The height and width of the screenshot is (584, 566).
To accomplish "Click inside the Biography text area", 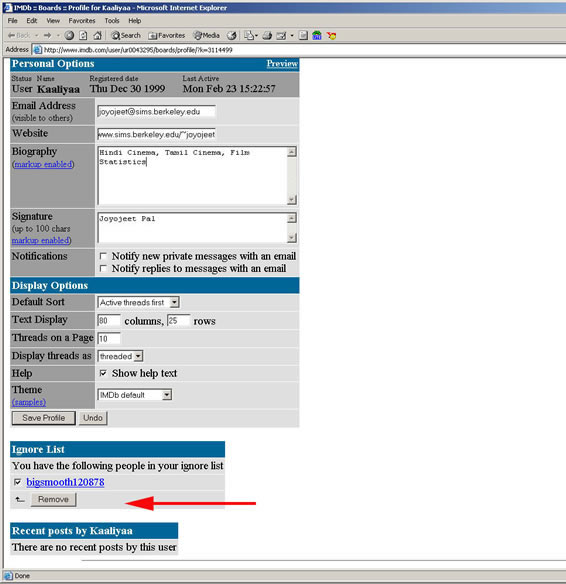I will point(193,175).
